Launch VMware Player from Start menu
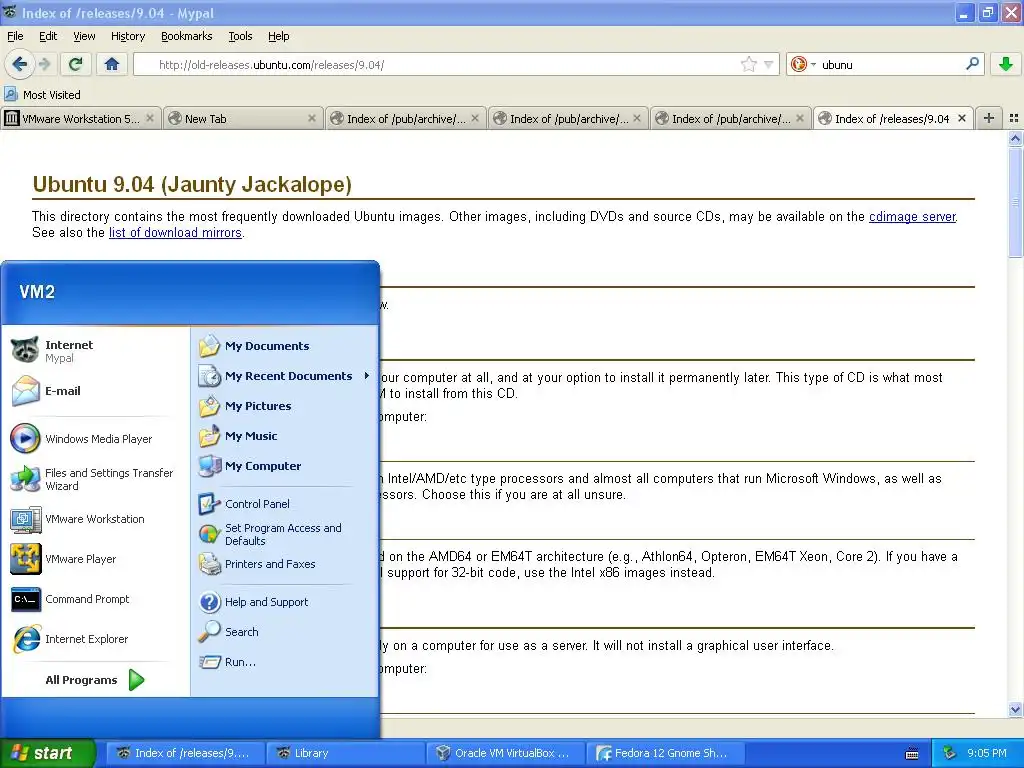Viewport: 1024px width, 768px height. [95, 559]
